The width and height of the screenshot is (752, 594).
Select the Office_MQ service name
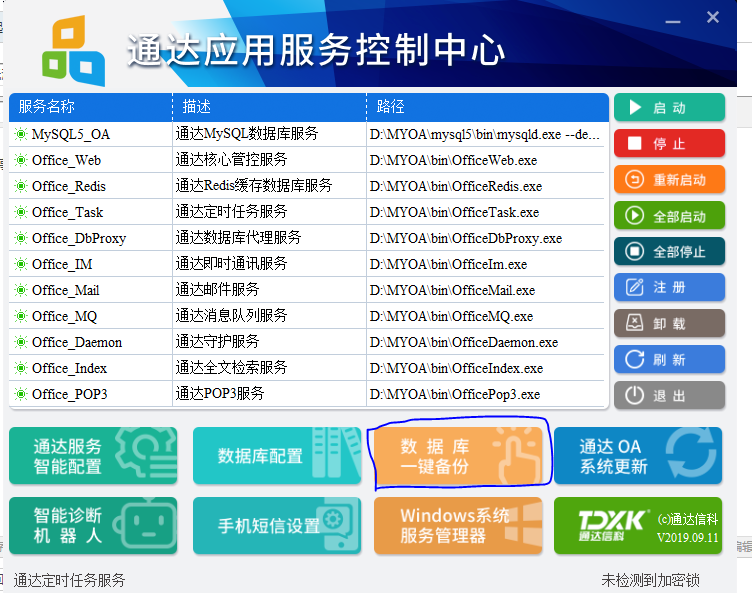65,316
